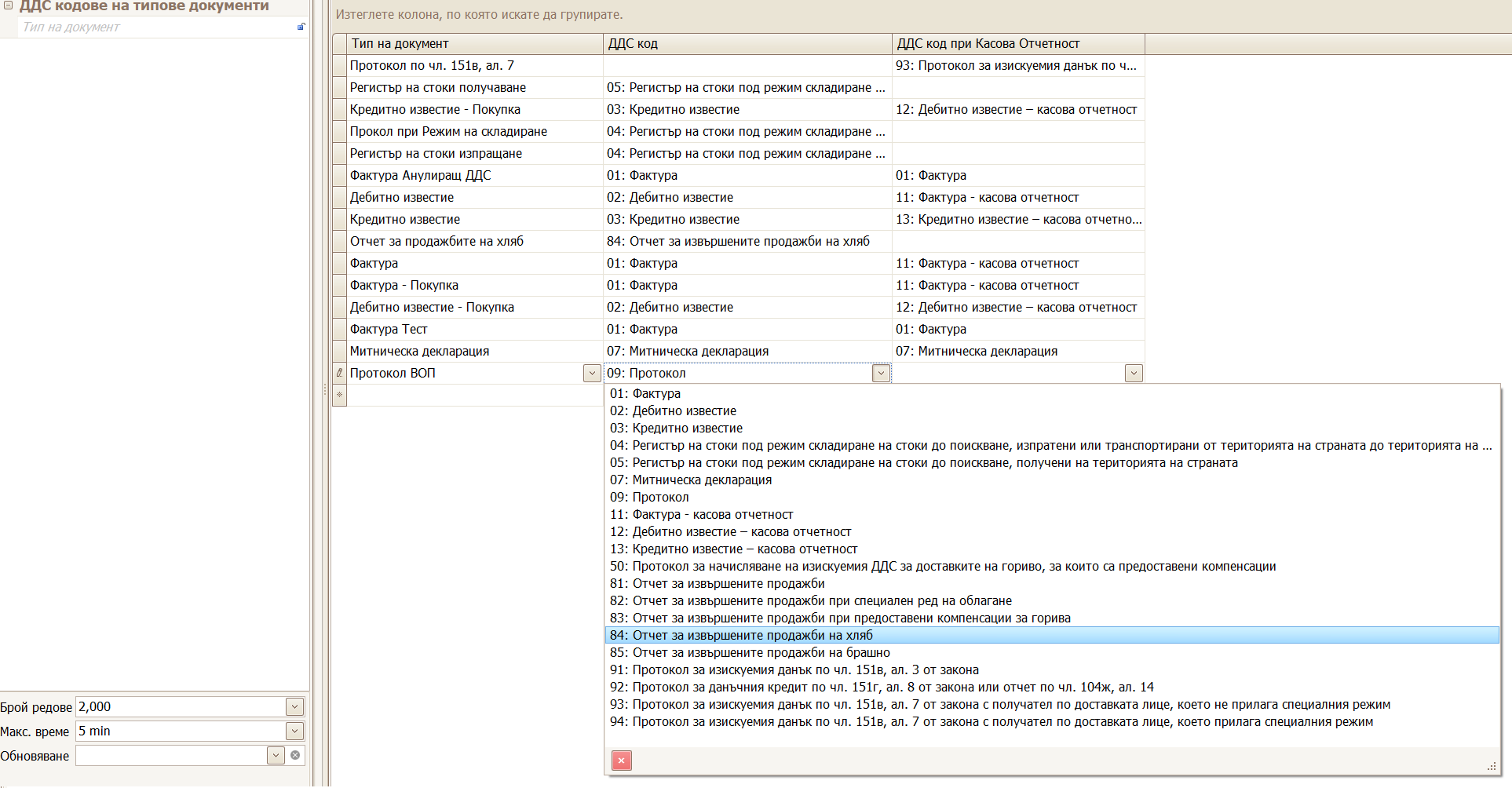Click the Макс. време field showing 5 min
The width and height of the screenshot is (1512, 788).
point(181,731)
